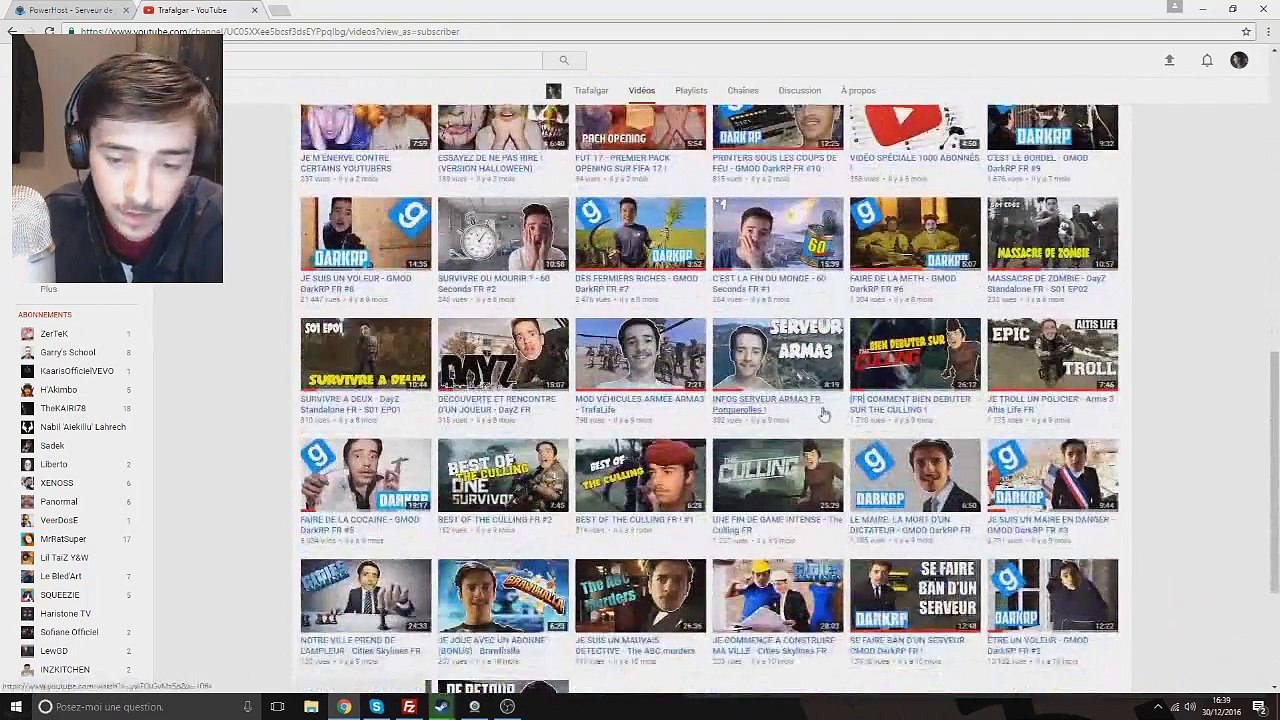1280x720 pixels.
Task: Open the YouTube upload arrow icon
Action: (1169, 60)
